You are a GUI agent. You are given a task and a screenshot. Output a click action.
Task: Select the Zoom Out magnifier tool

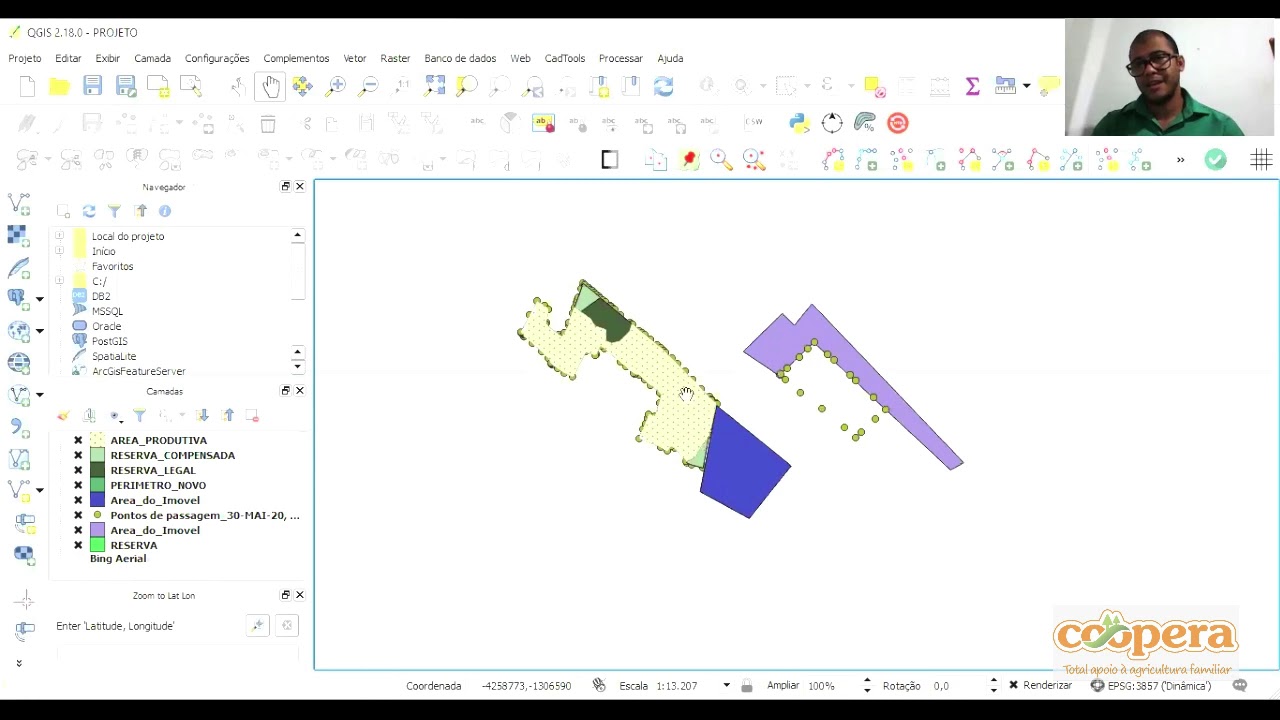coord(369,87)
